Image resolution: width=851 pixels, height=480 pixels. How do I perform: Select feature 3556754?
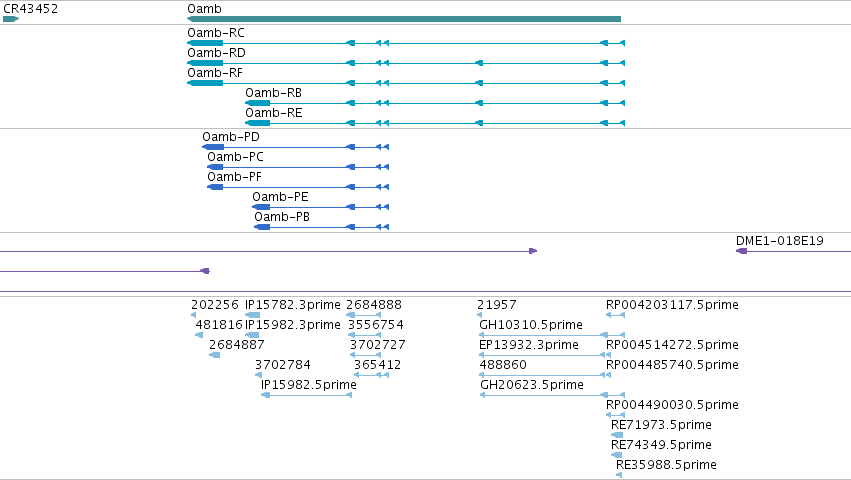point(376,325)
